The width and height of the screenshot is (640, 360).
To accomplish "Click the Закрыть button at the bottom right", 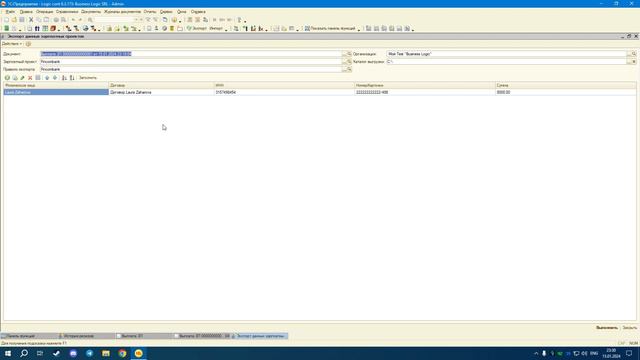I will pos(629,328).
